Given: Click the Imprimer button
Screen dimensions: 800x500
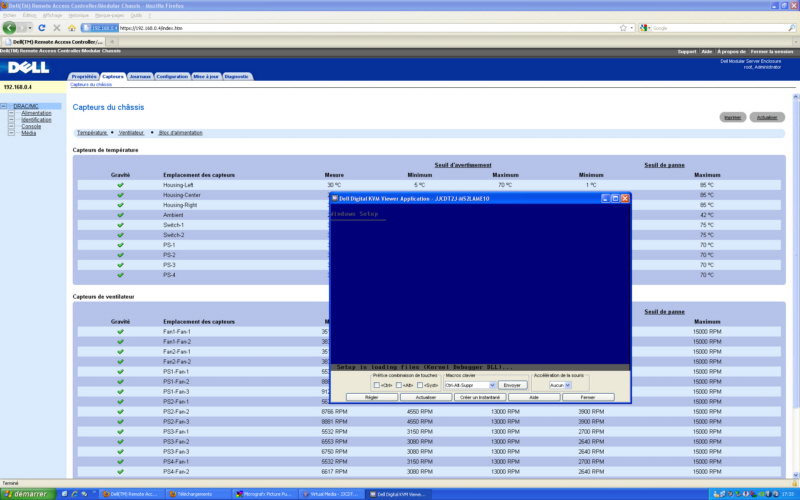Looking at the screenshot, I should (733, 117).
